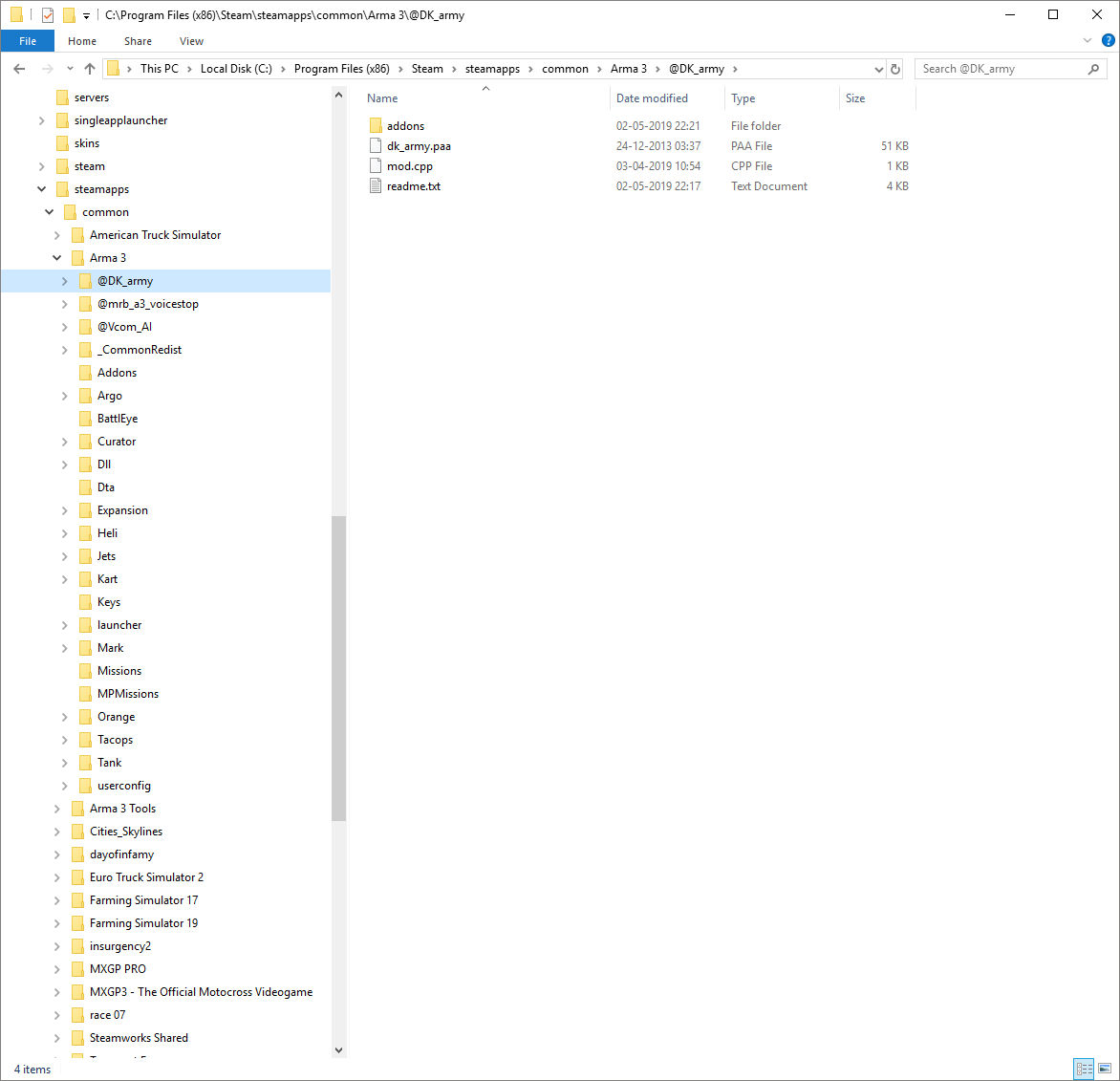Sort files by Size column header
The image size is (1120, 1081).
[877, 98]
